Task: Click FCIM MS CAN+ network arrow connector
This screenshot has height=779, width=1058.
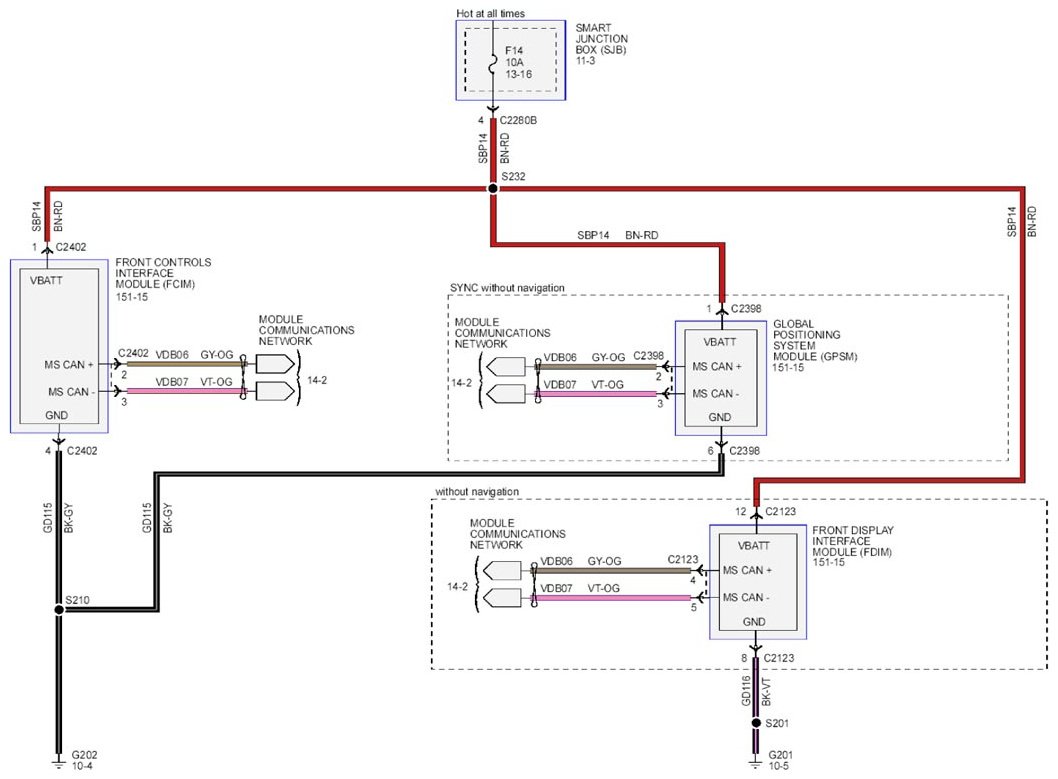Action: pos(275,364)
